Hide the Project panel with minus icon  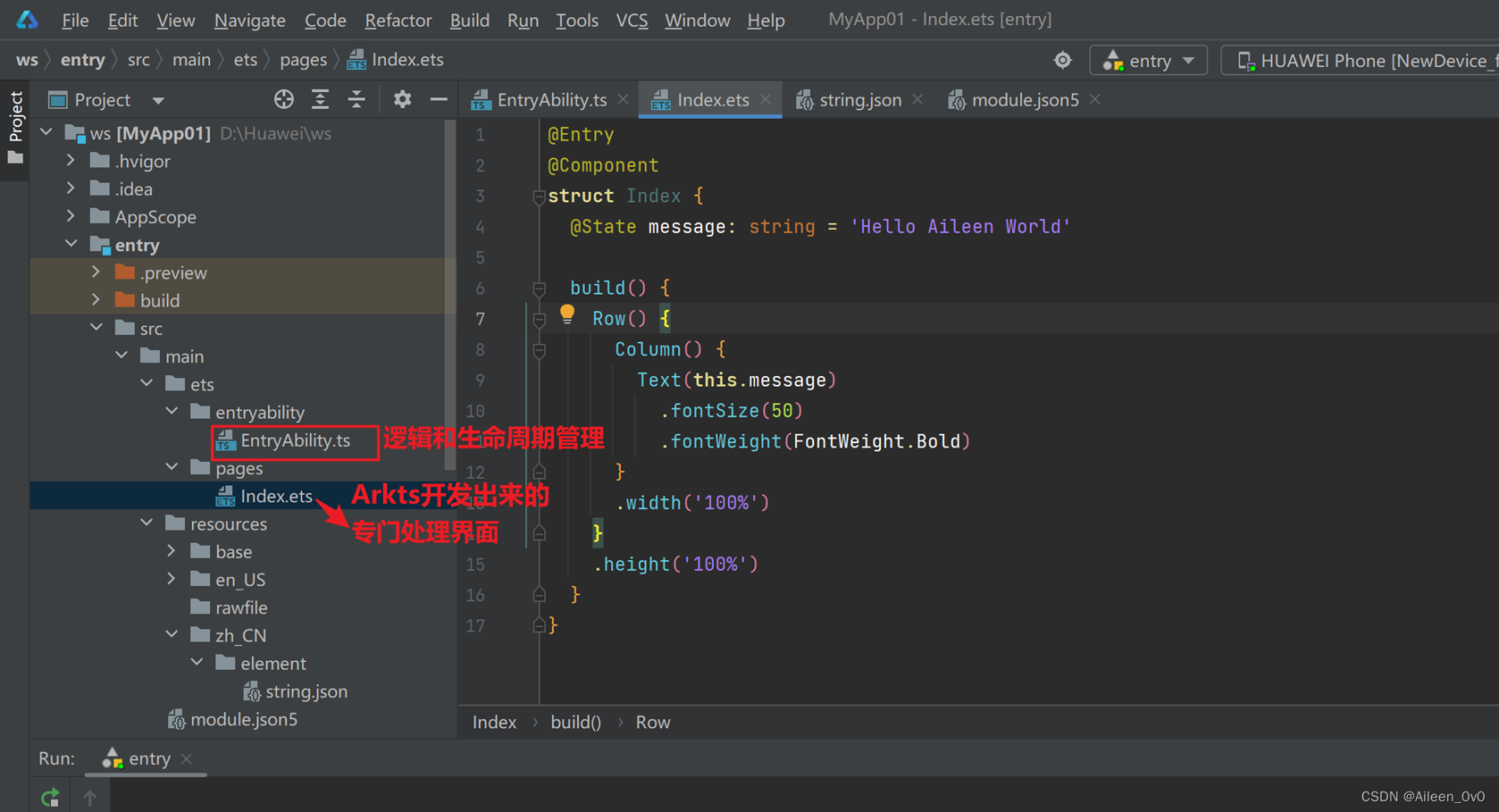[438, 100]
